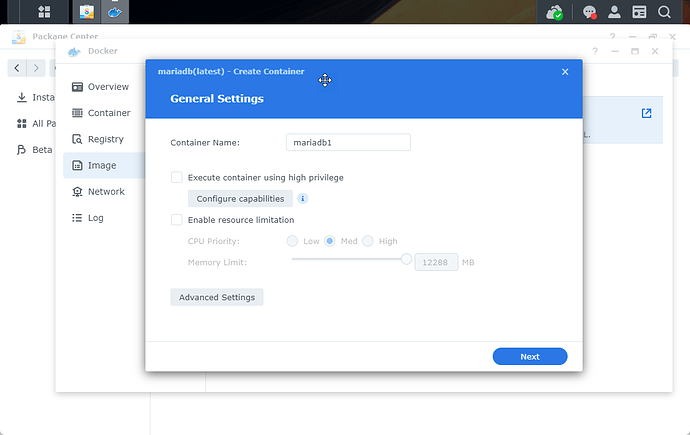690x435 pixels.
Task: Click the Advanced Settings button
Action: pos(217,297)
